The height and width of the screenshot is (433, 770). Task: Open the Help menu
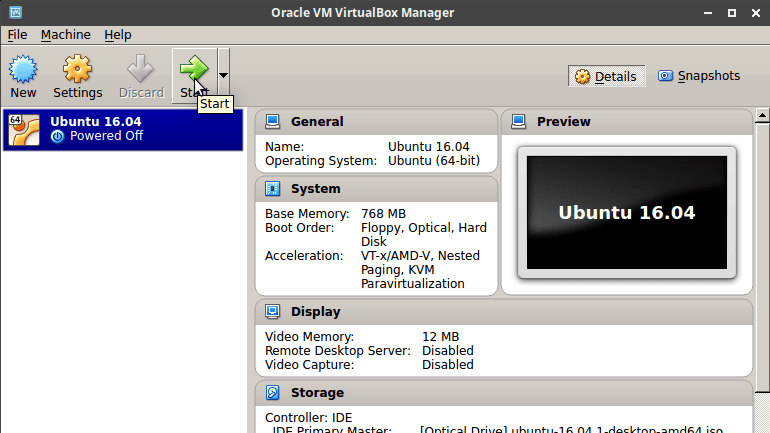click(118, 35)
